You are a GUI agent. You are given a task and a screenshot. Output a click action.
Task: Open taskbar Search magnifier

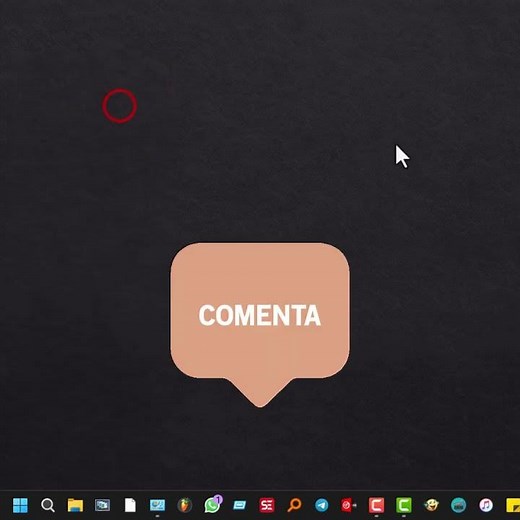[x=48, y=505]
